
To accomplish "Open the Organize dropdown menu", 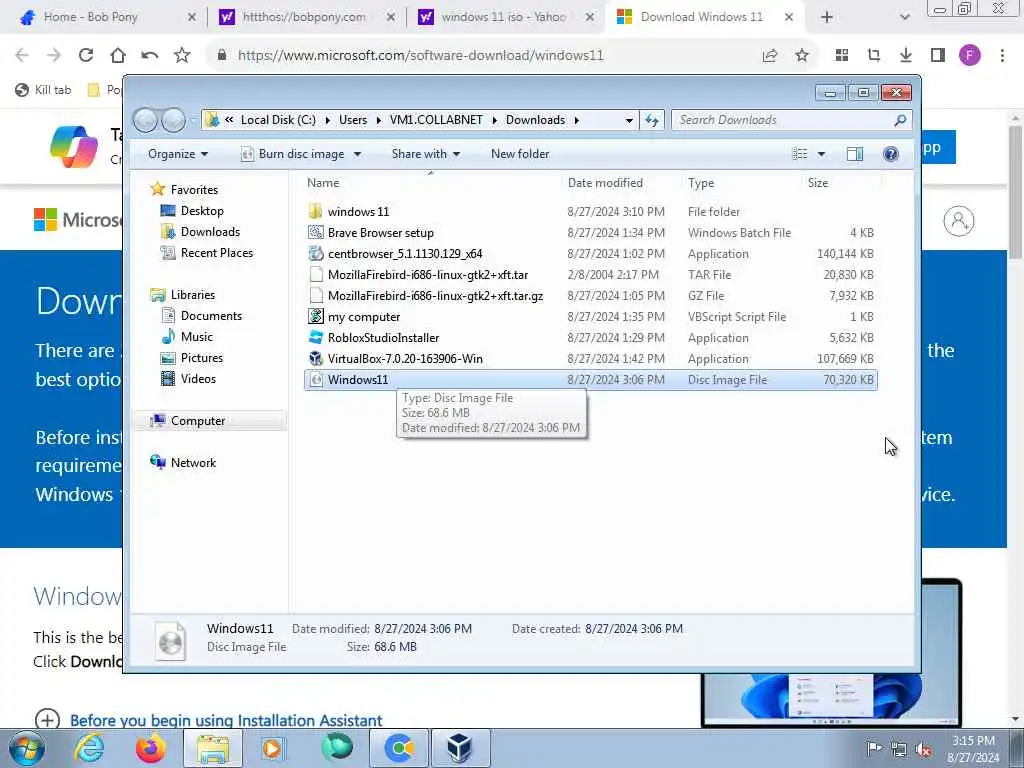I will [x=178, y=154].
